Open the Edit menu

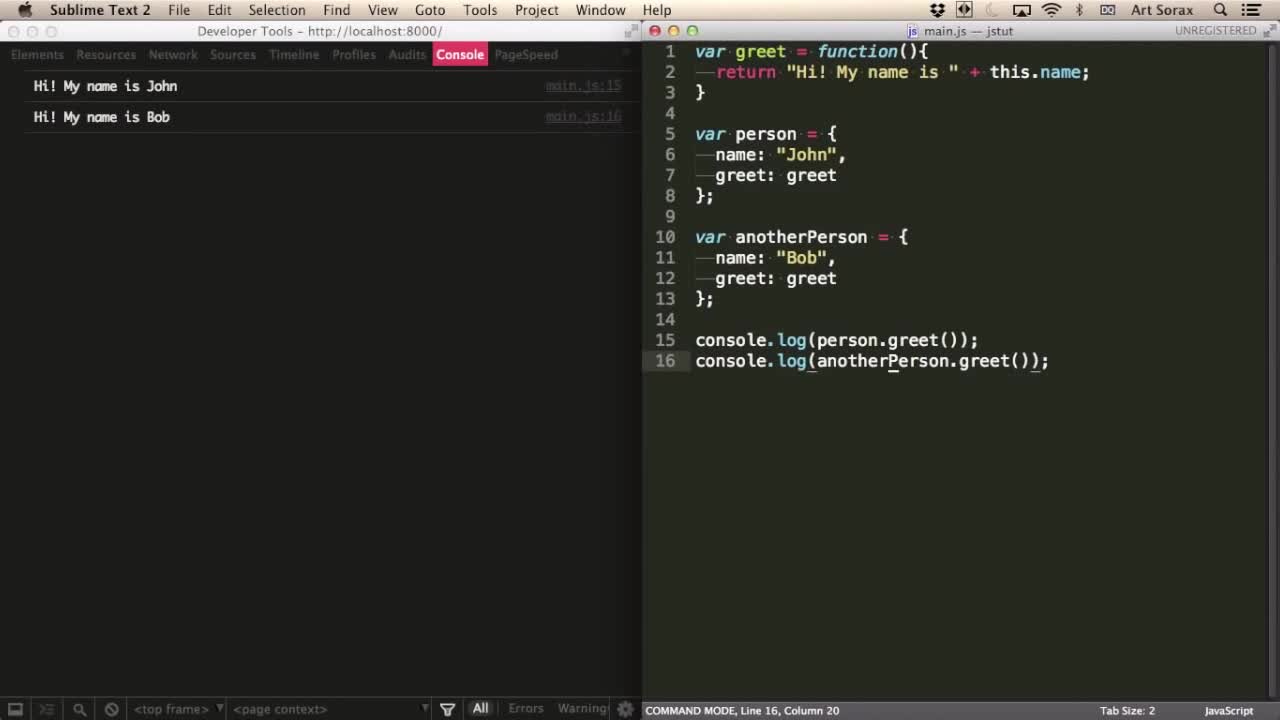[x=219, y=10]
